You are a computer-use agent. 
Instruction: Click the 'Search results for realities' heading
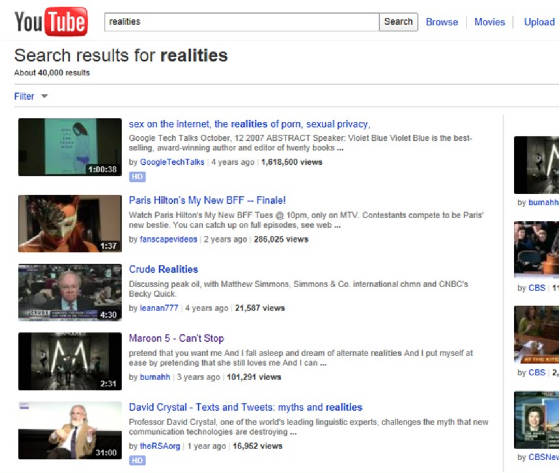(x=121, y=55)
